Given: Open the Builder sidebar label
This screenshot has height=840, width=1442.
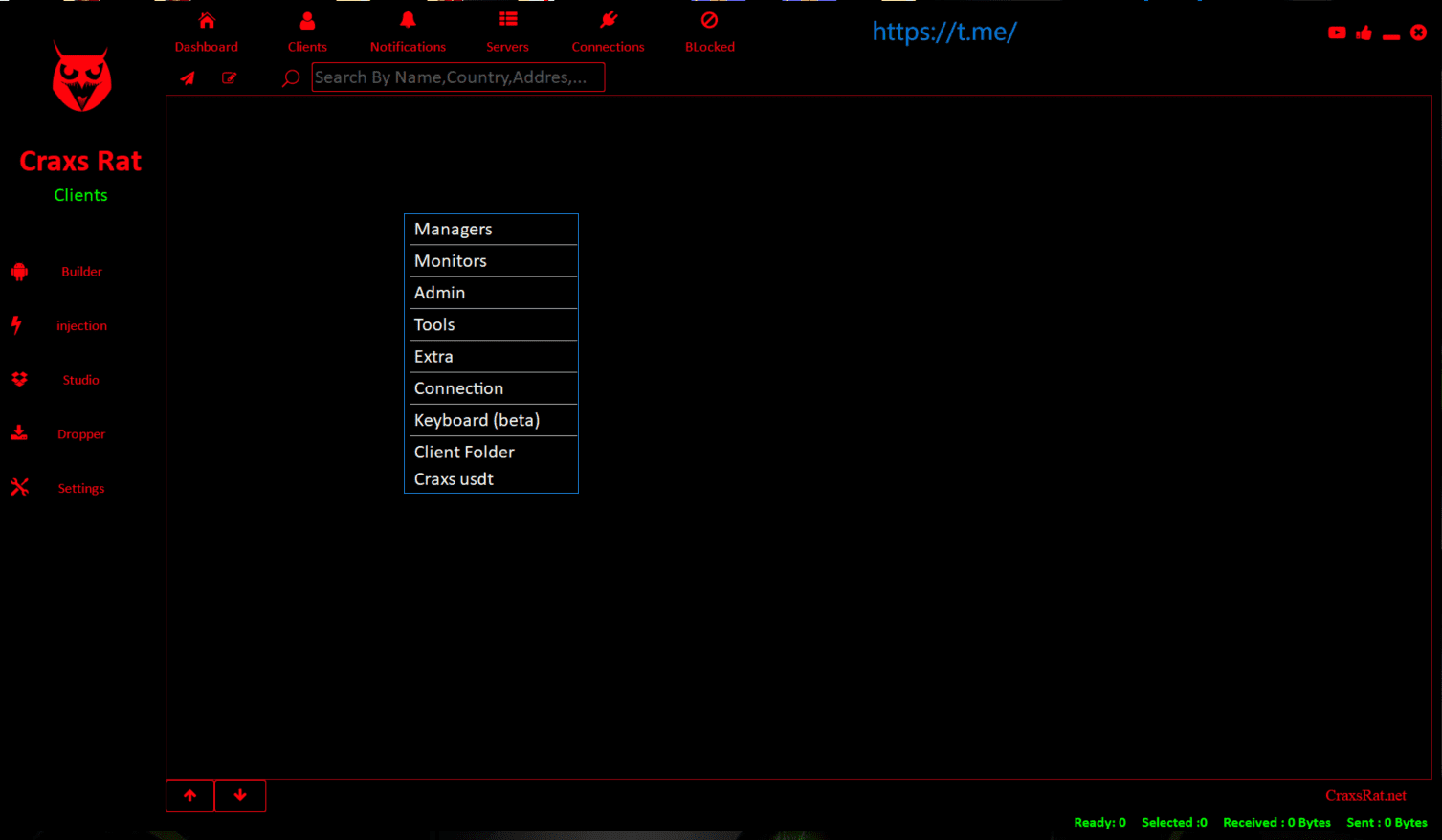Looking at the screenshot, I should [x=81, y=272].
